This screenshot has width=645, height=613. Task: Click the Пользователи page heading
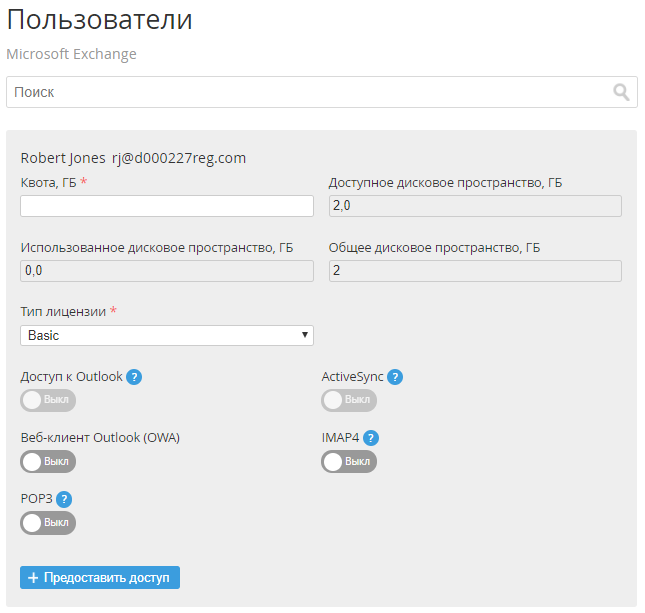click(99, 20)
